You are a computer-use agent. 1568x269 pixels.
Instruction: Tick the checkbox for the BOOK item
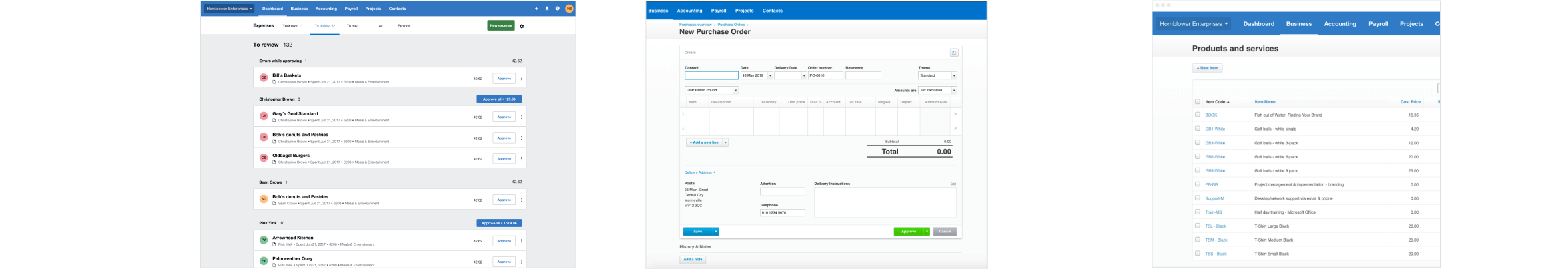click(x=1198, y=115)
